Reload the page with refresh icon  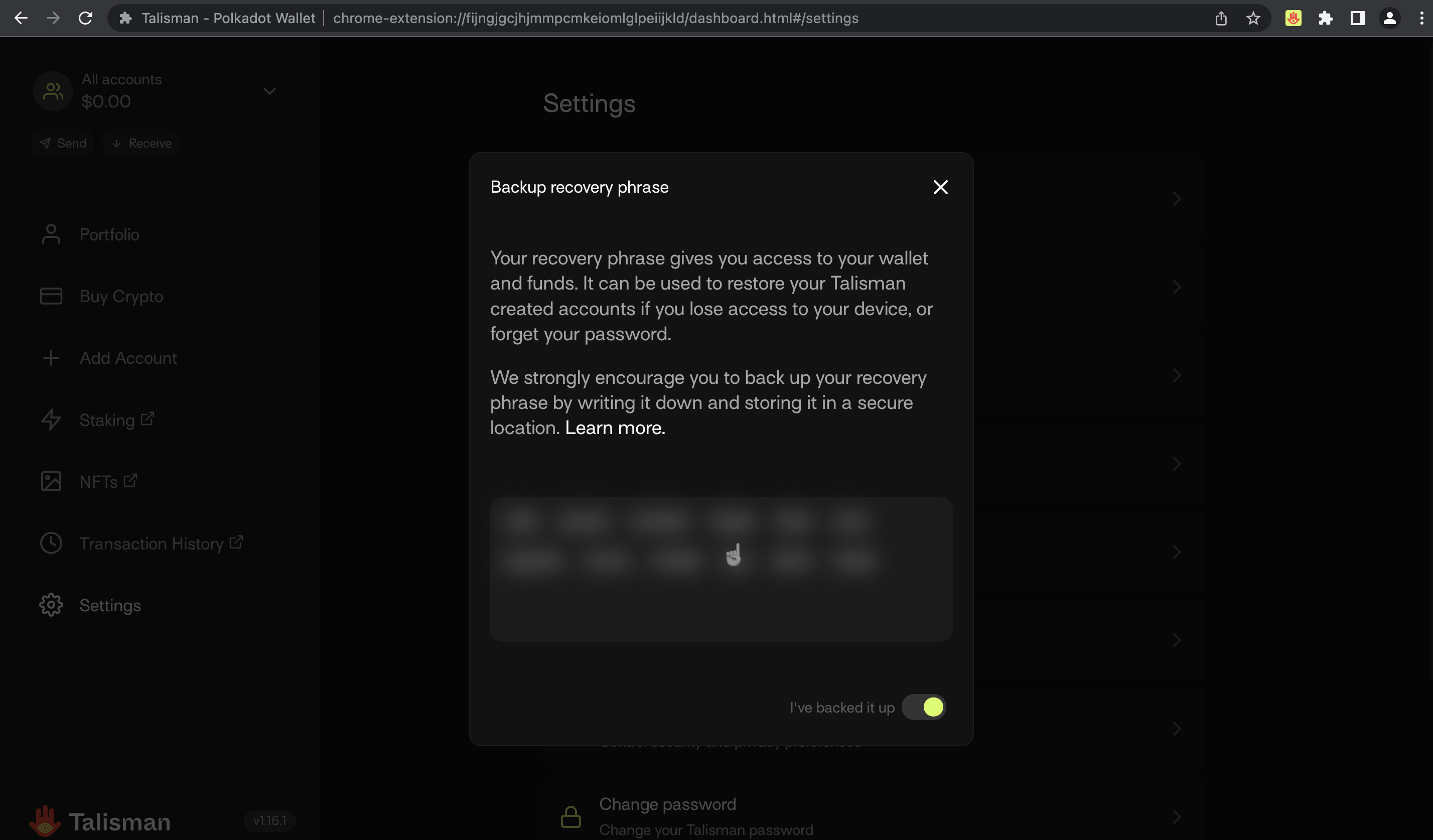[x=85, y=18]
